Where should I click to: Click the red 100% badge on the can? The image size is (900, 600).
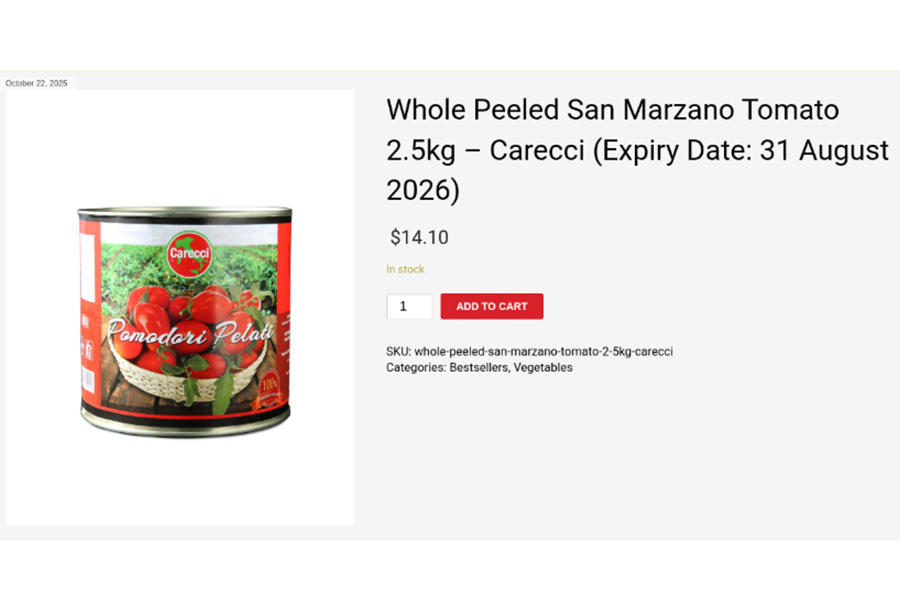pyautogui.click(x=269, y=385)
